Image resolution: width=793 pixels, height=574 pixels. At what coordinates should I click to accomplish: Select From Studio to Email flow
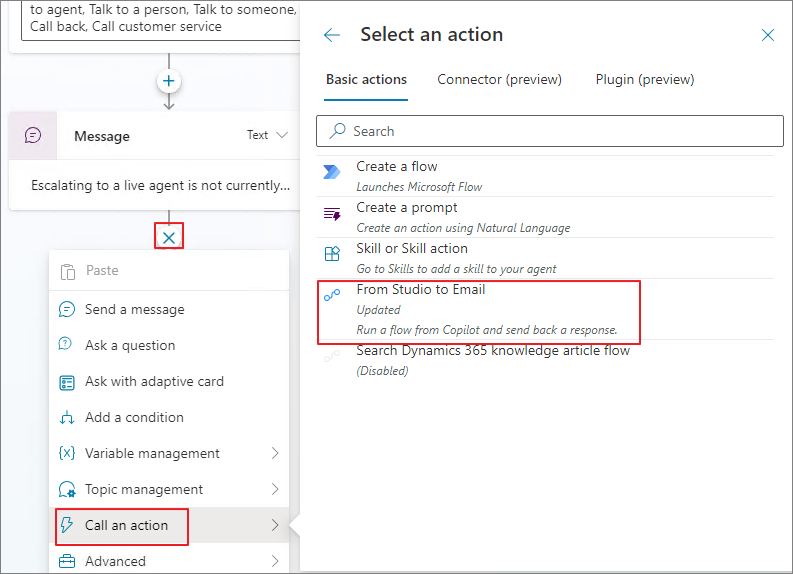point(478,310)
